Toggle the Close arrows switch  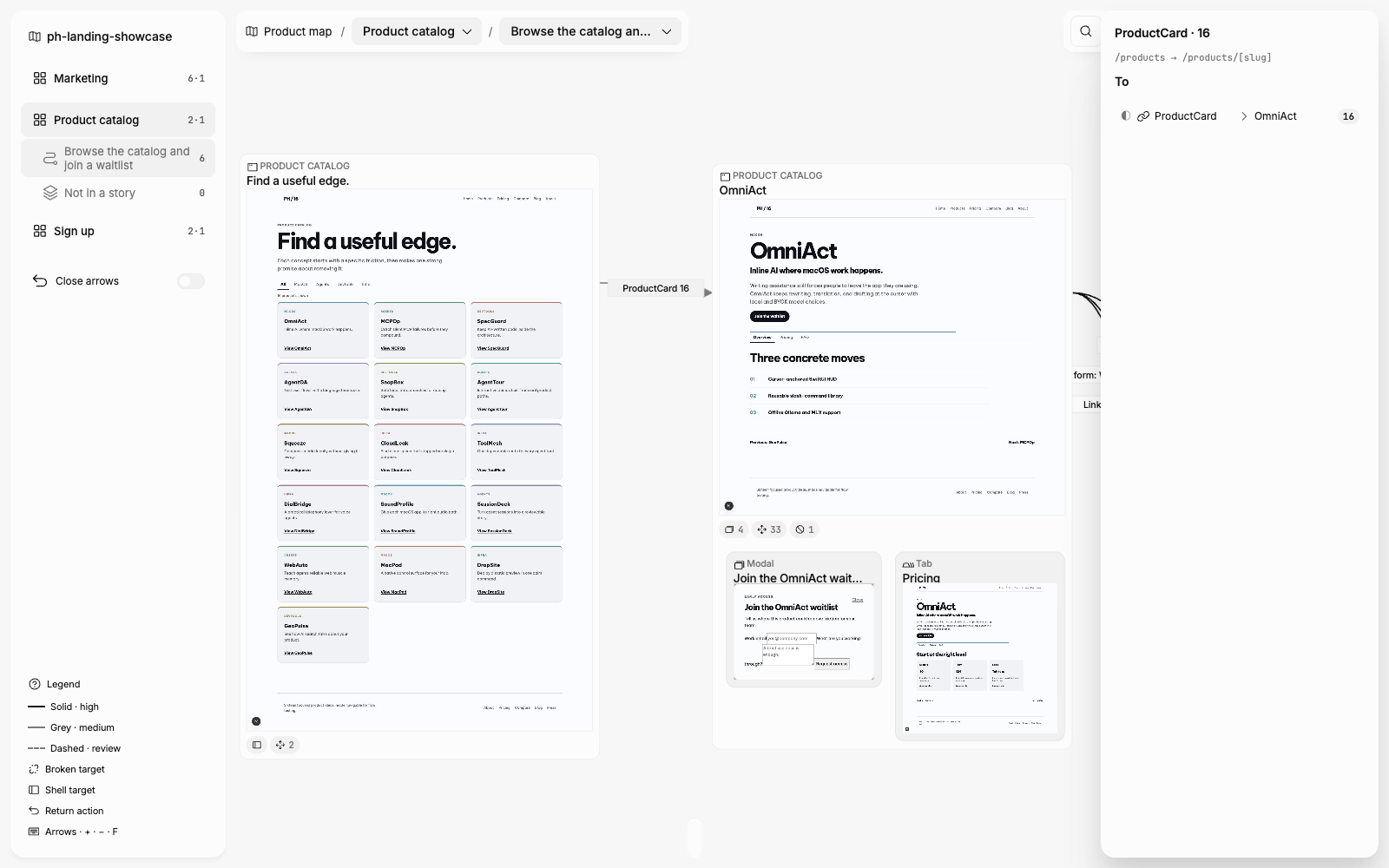tap(191, 281)
